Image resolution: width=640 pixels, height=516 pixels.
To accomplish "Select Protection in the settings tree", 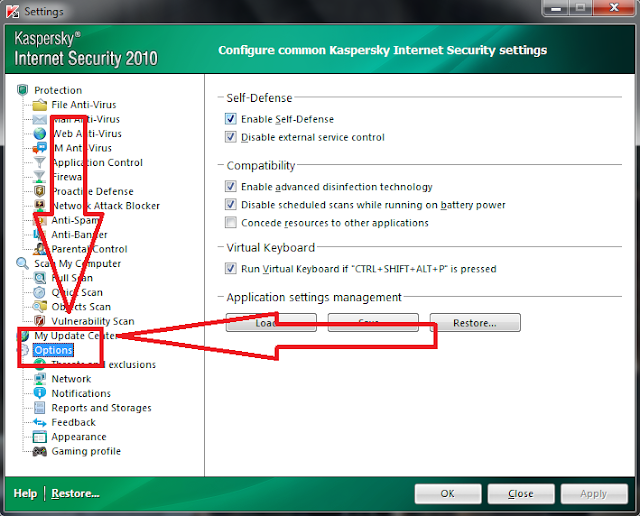I will pyautogui.click(x=58, y=90).
